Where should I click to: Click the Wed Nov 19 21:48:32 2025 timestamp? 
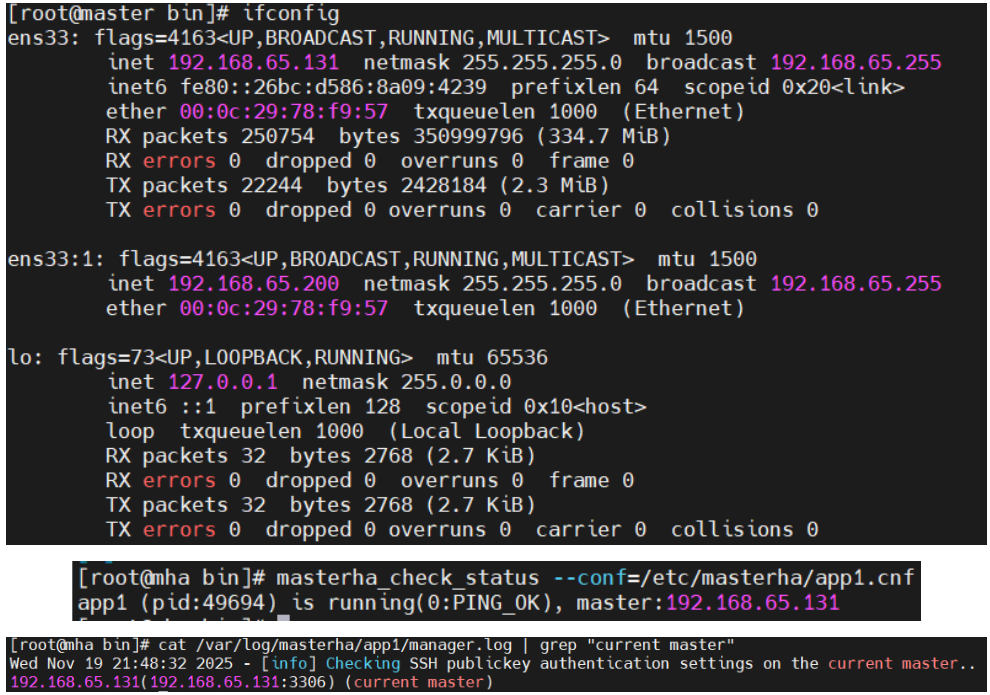pyautogui.click(x=121, y=664)
